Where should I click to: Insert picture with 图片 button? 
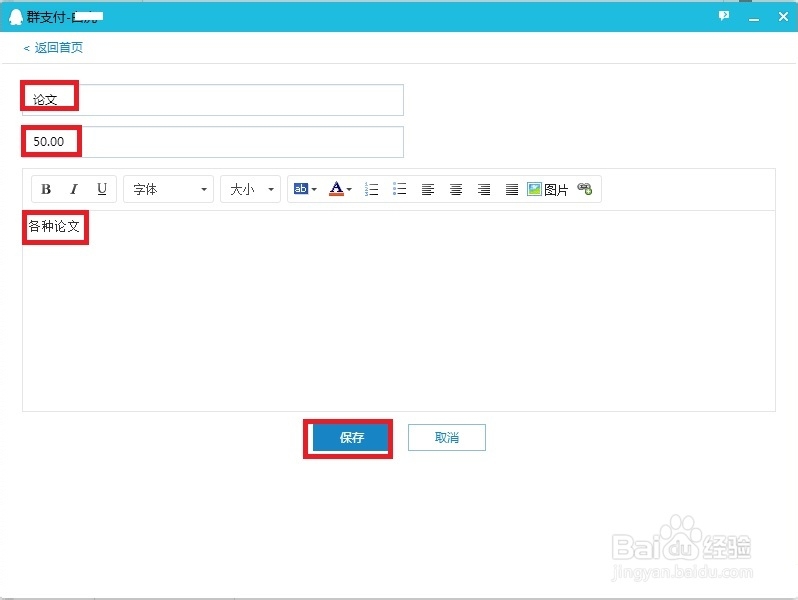[547, 189]
